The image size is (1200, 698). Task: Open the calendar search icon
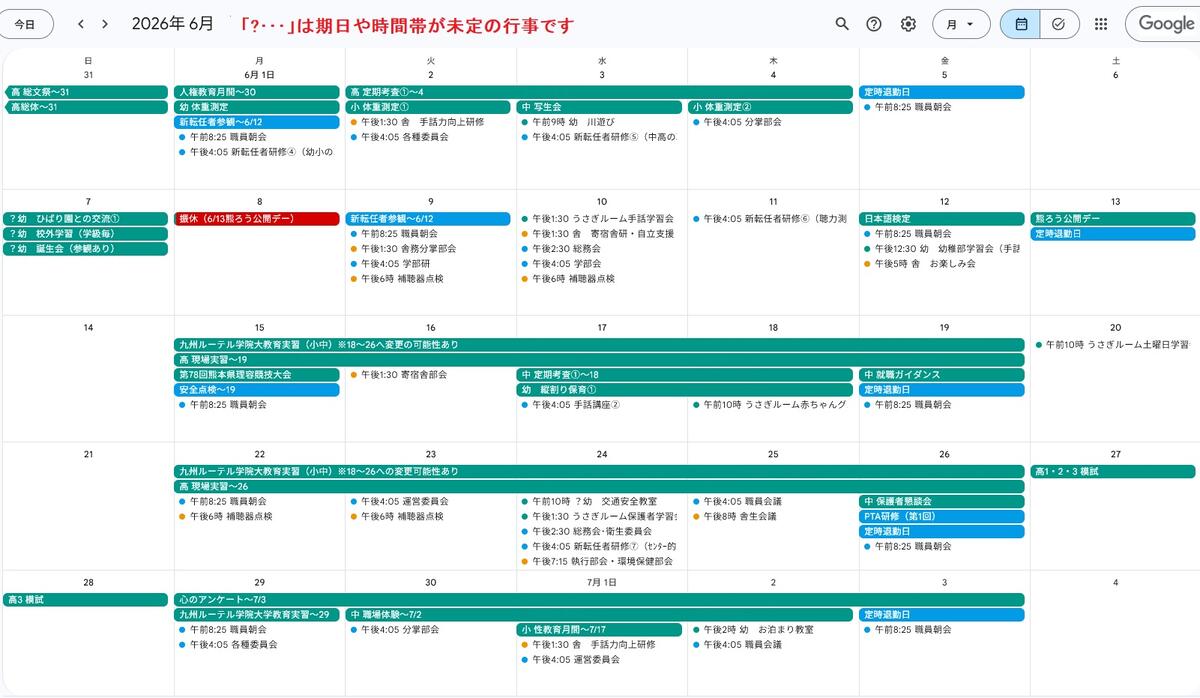click(842, 24)
